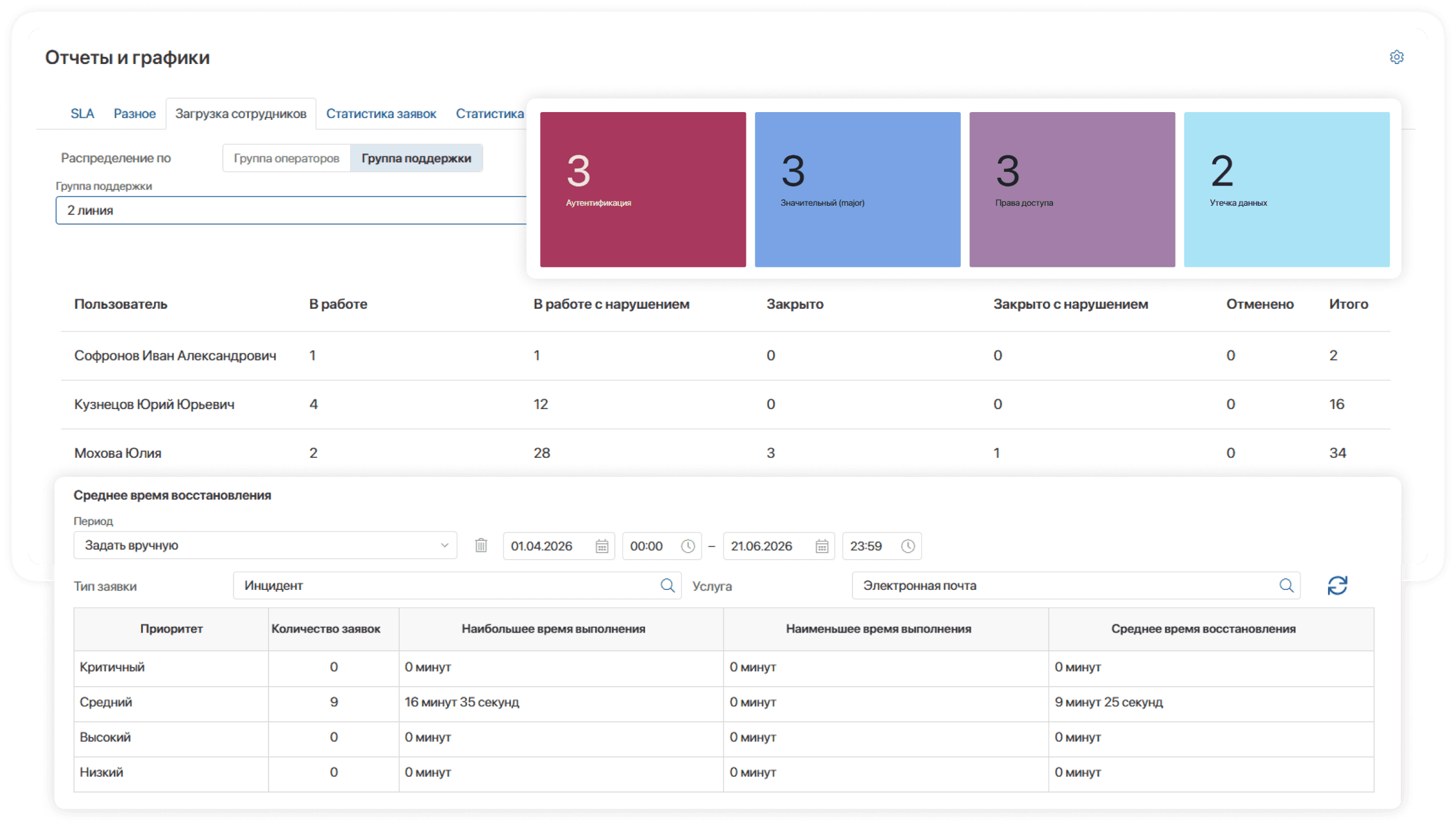Open calendar picker for start date 01.04.2026
The width and height of the screenshot is (1456, 836).
(x=602, y=546)
